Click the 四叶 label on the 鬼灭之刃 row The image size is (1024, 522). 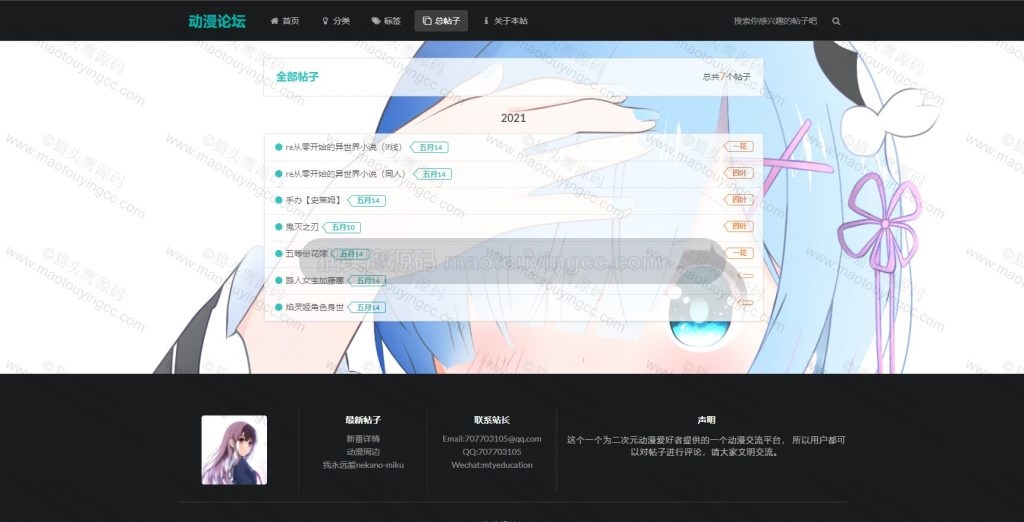[x=739, y=226]
